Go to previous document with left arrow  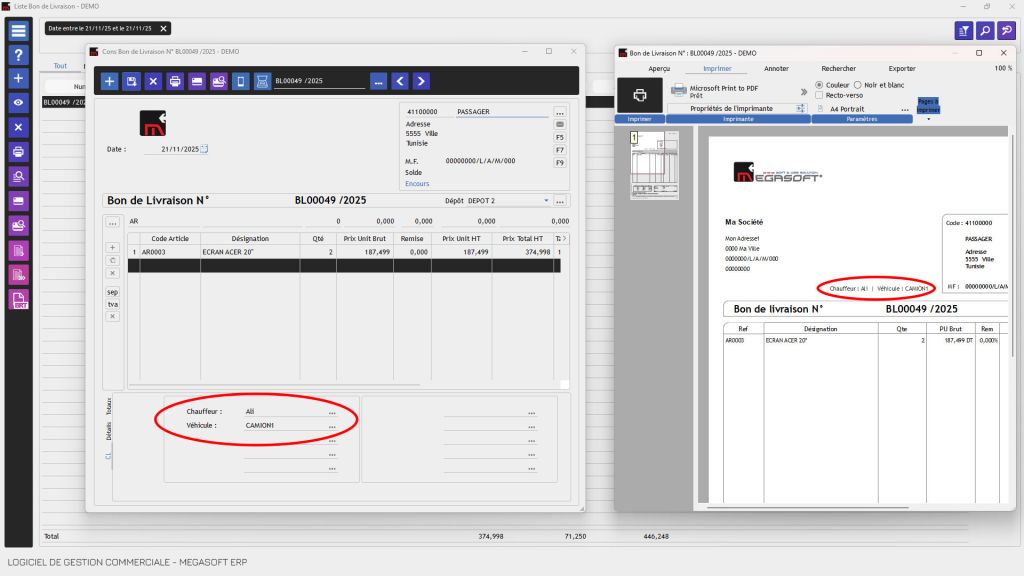click(x=400, y=81)
